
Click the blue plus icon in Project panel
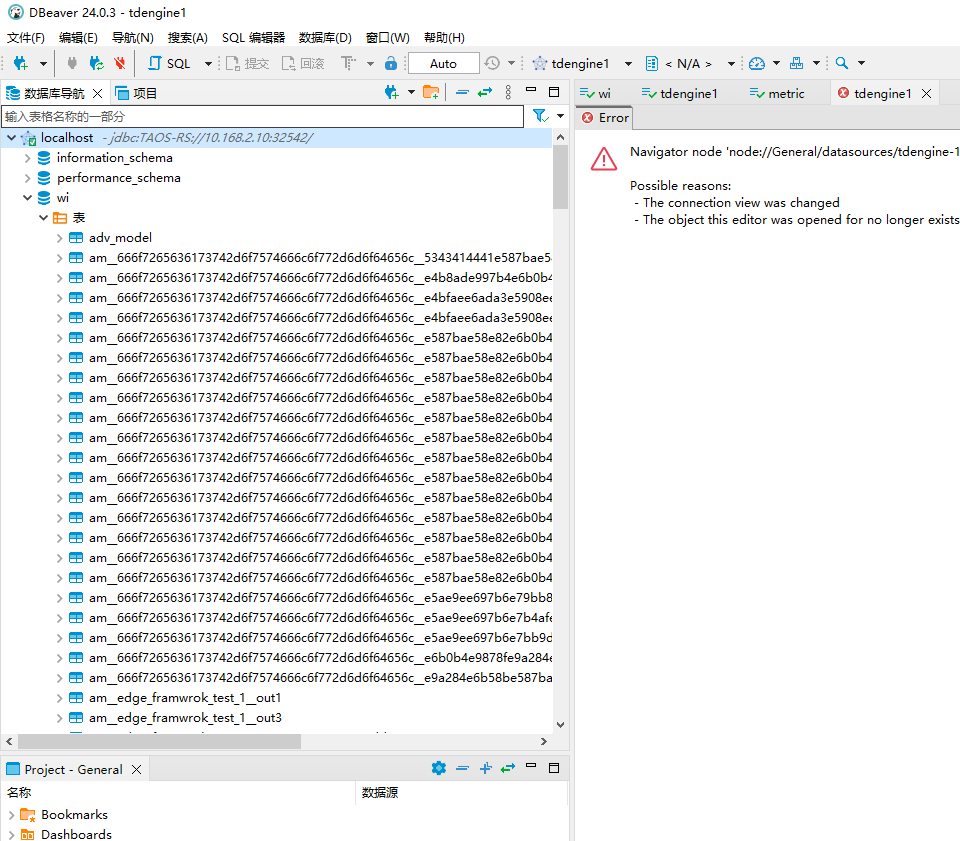(486, 768)
